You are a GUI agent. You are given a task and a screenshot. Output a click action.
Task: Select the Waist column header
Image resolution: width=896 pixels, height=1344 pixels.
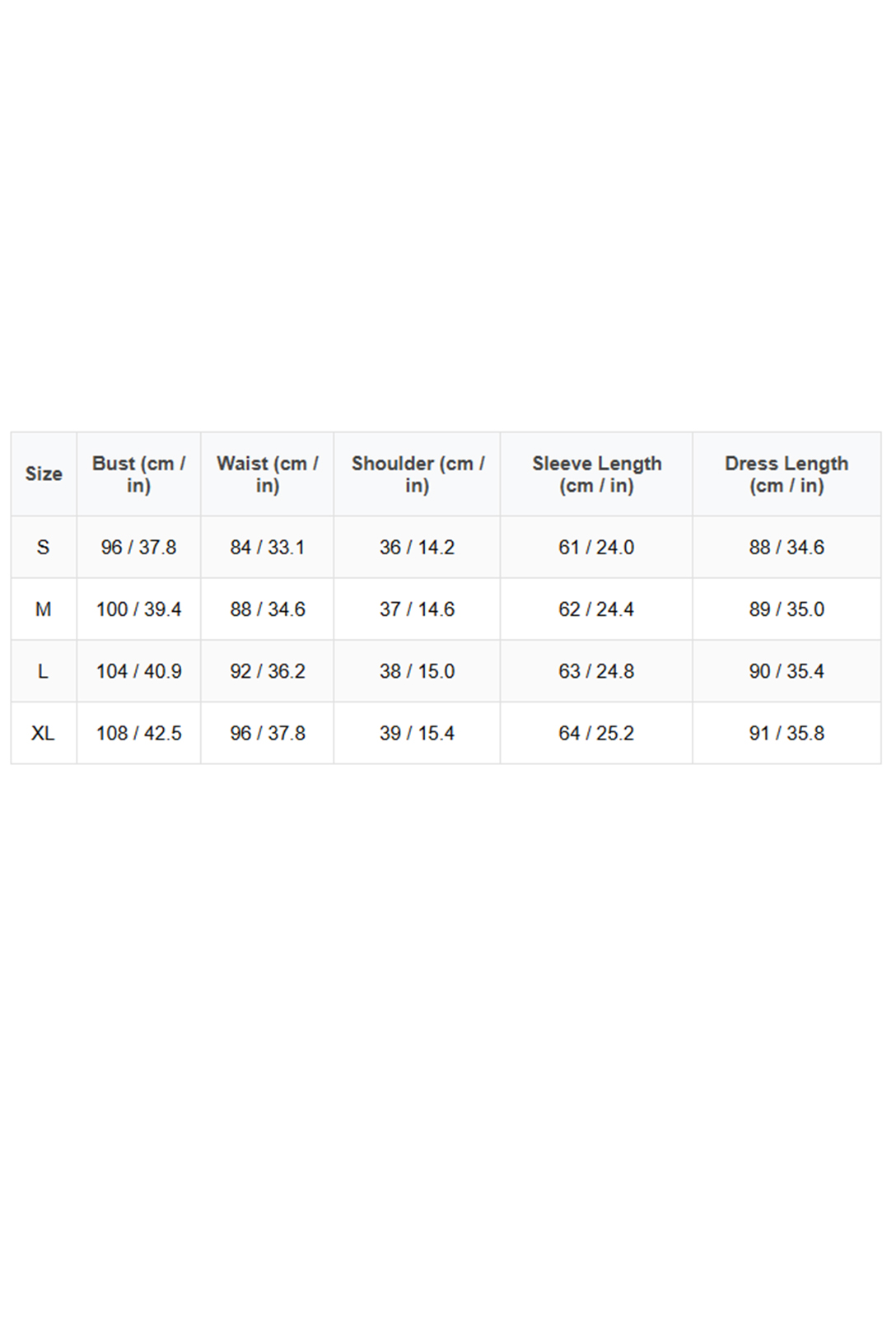(267, 474)
